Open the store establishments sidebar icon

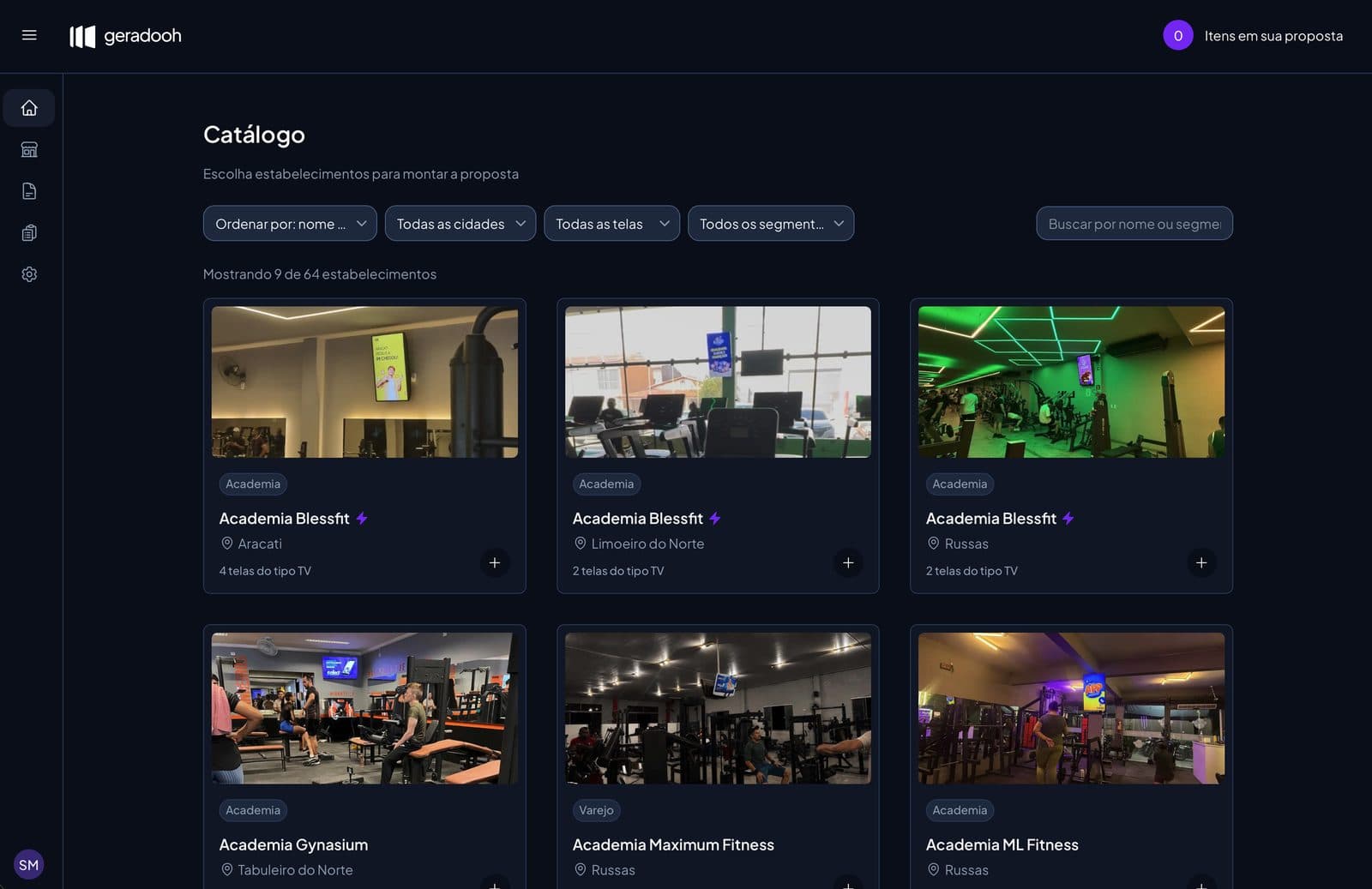(29, 149)
